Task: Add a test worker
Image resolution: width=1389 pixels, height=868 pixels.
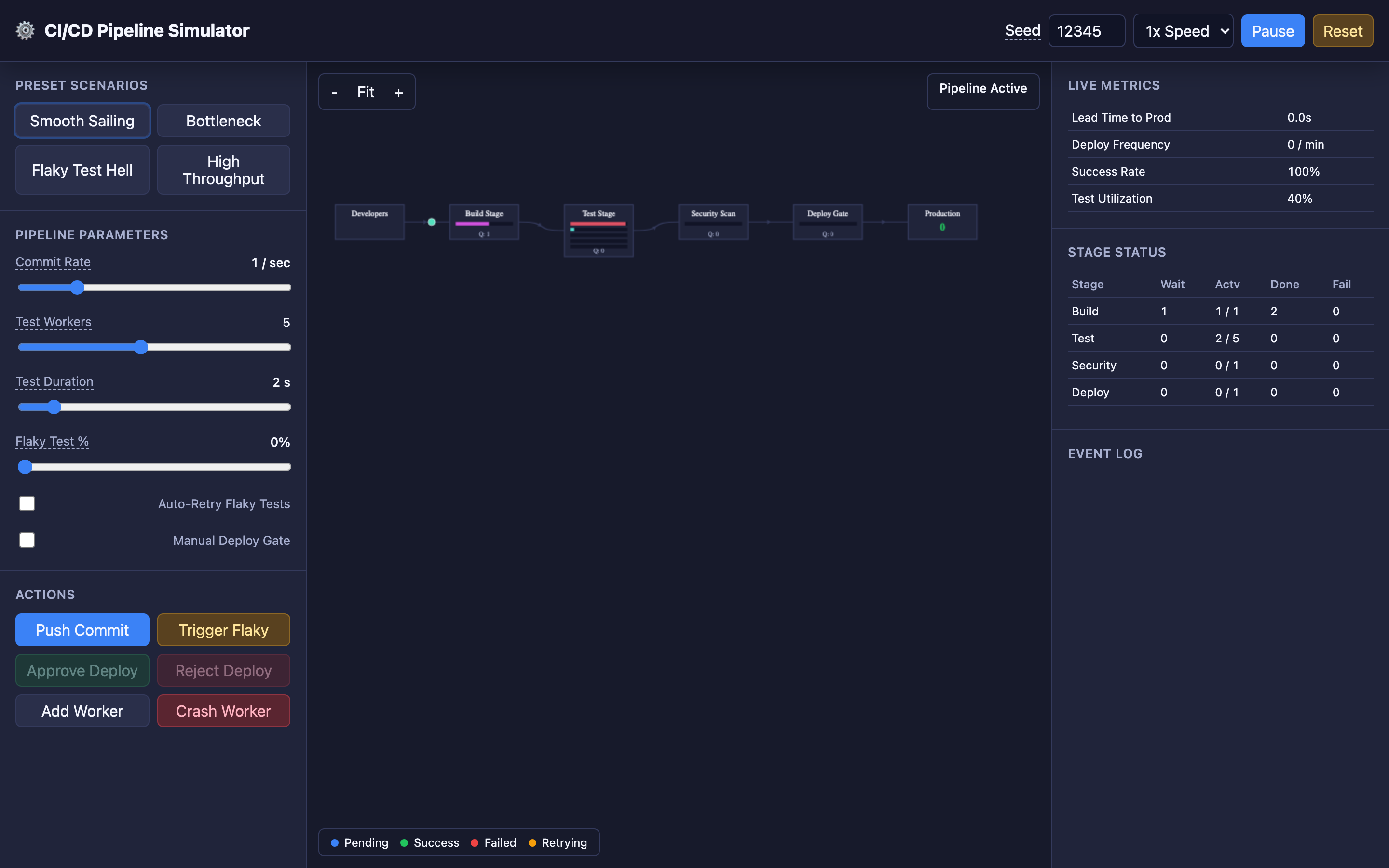Action: [x=82, y=711]
